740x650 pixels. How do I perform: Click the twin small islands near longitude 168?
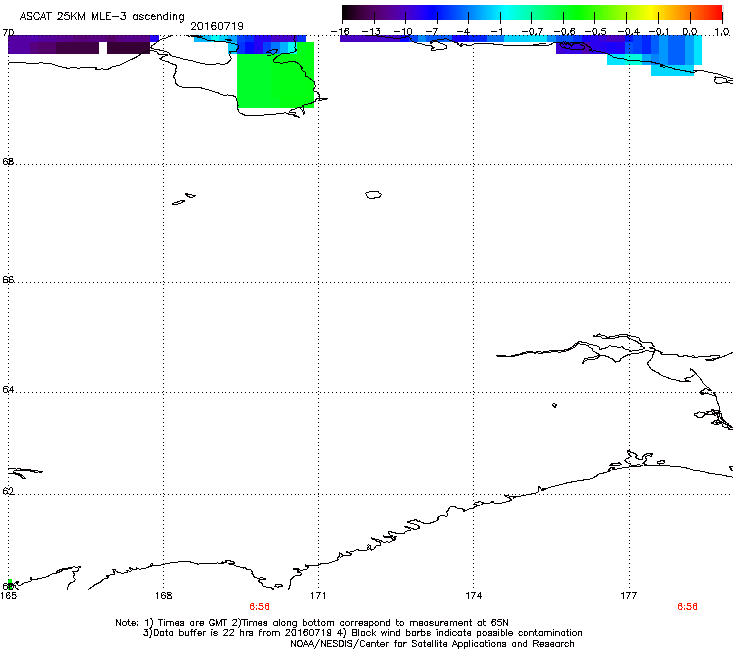pos(184,199)
